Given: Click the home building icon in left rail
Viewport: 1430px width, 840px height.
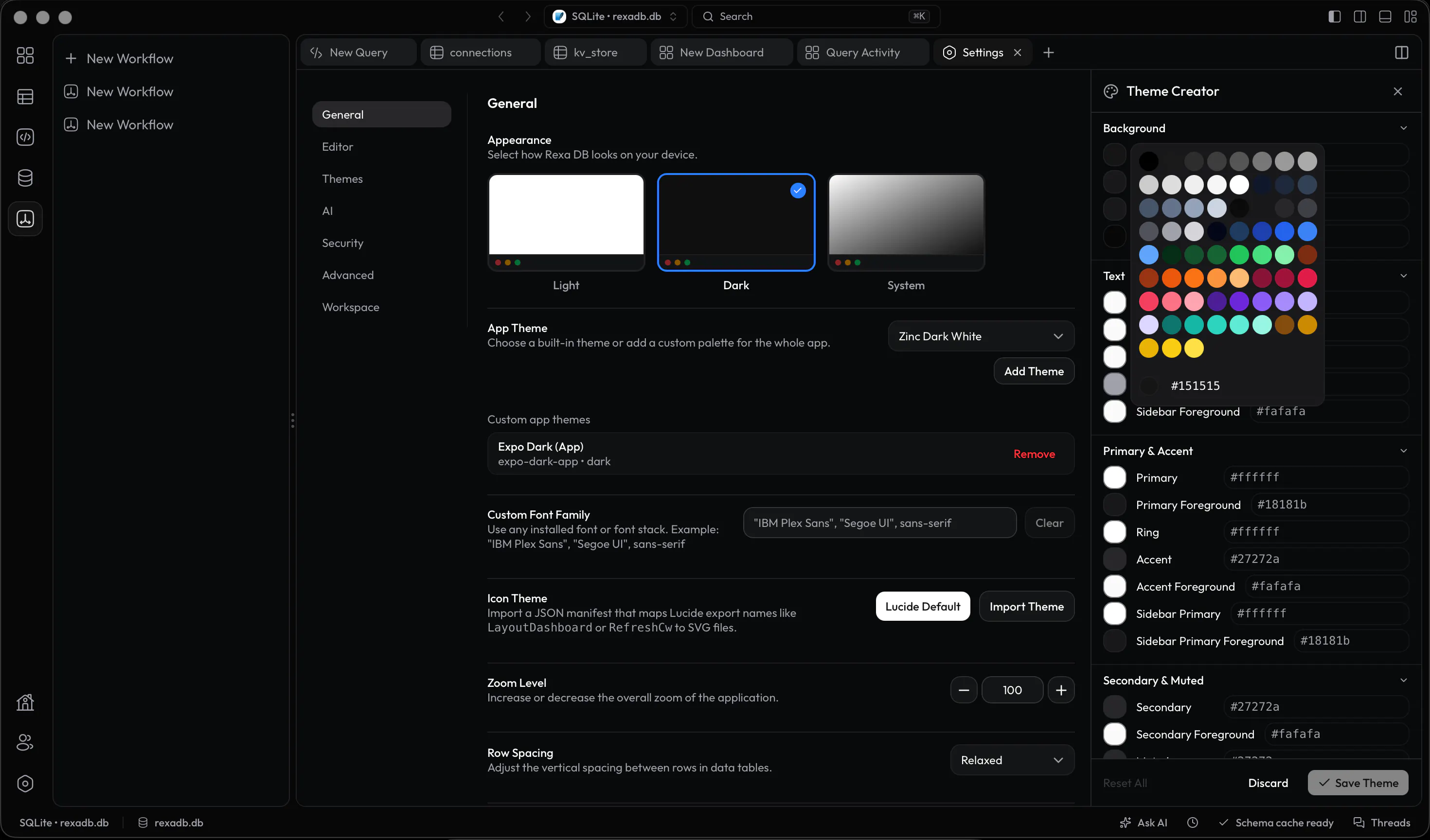Looking at the screenshot, I should [25, 702].
